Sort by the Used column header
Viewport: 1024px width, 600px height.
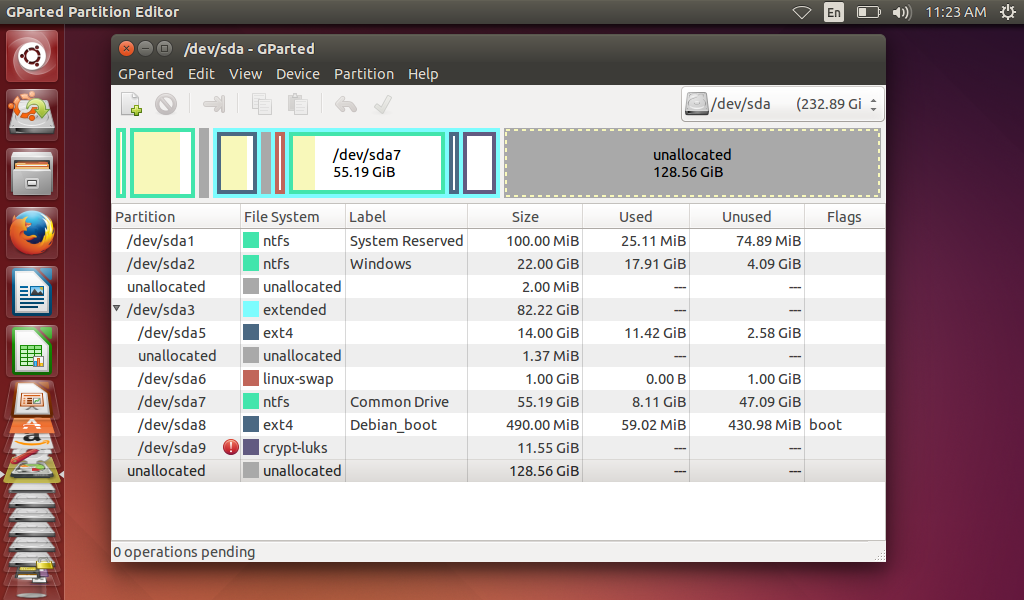click(x=635, y=217)
